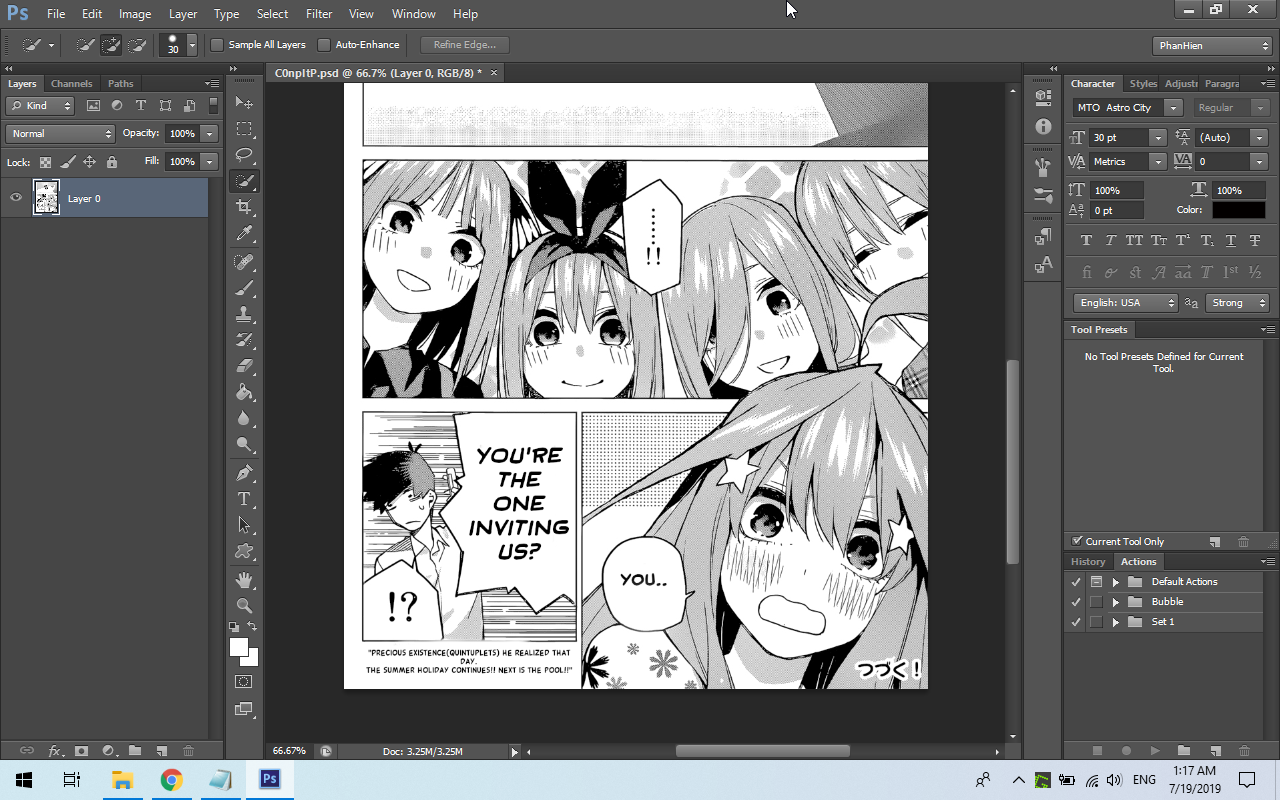Screen dimensions: 1280x800
Task: Open the Kind layer filter dropdown
Action: tap(41, 105)
